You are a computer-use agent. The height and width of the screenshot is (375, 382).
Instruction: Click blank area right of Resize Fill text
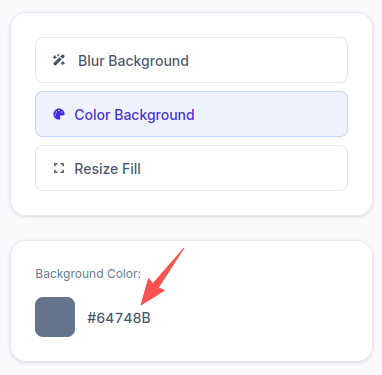(243, 168)
